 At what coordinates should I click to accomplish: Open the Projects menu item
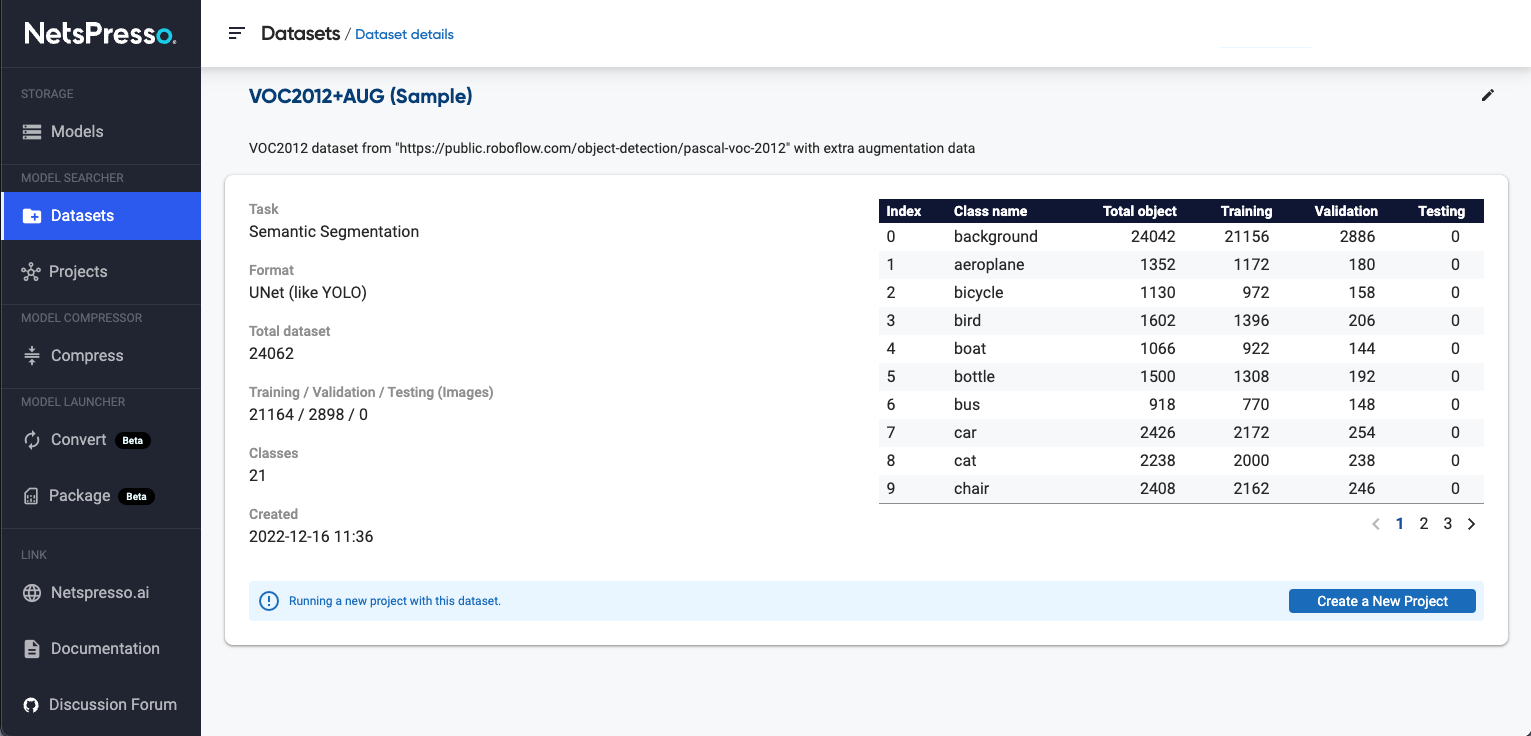[x=101, y=272]
